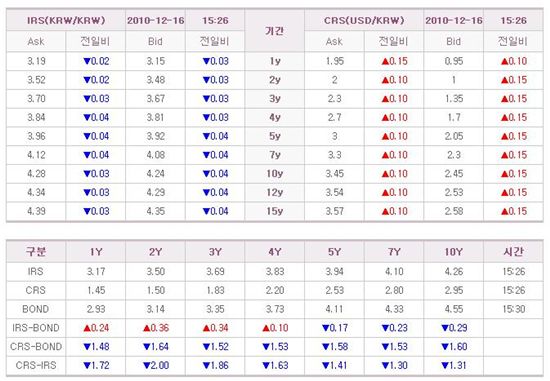This screenshot has width=550, height=381.
Task: Click the CRS-IRS 2Y down arrow 2.00
Action: coord(156,365)
